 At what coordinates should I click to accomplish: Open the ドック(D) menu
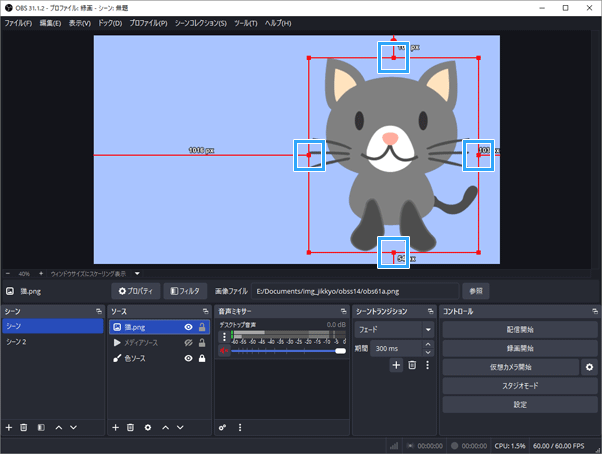click(110, 23)
